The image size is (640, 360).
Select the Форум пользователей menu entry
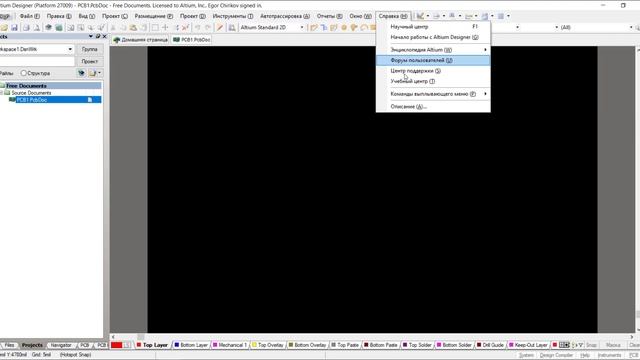pyautogui.click(x=433, y=60)
